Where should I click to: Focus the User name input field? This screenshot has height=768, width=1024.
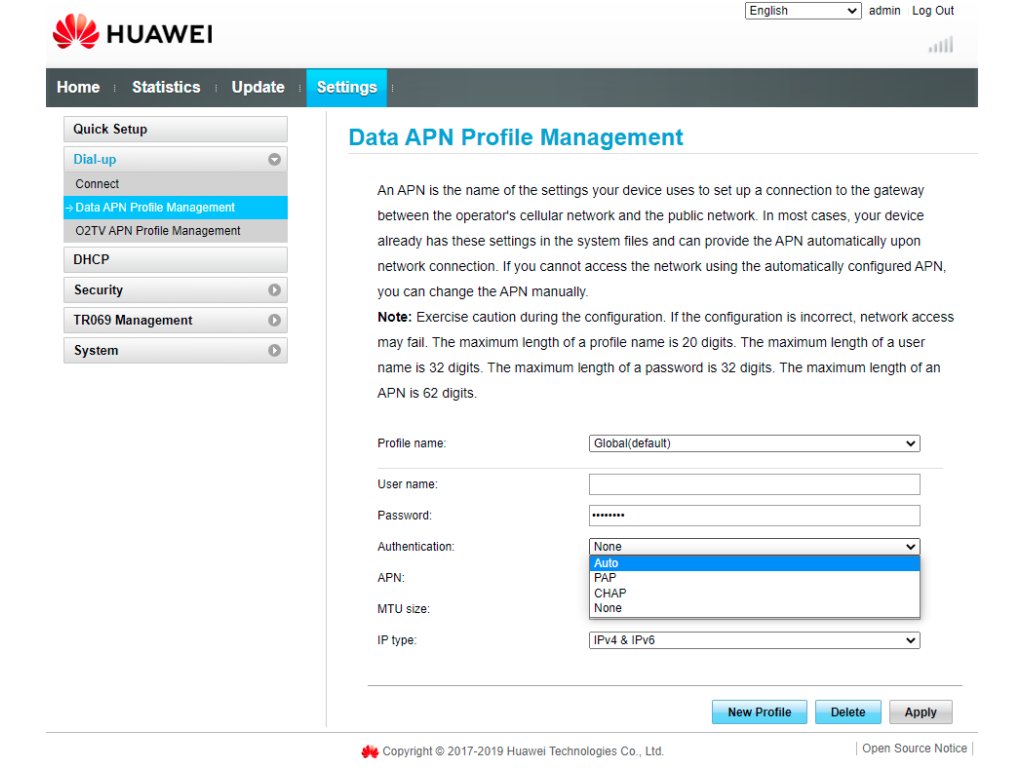click(754, 485)
